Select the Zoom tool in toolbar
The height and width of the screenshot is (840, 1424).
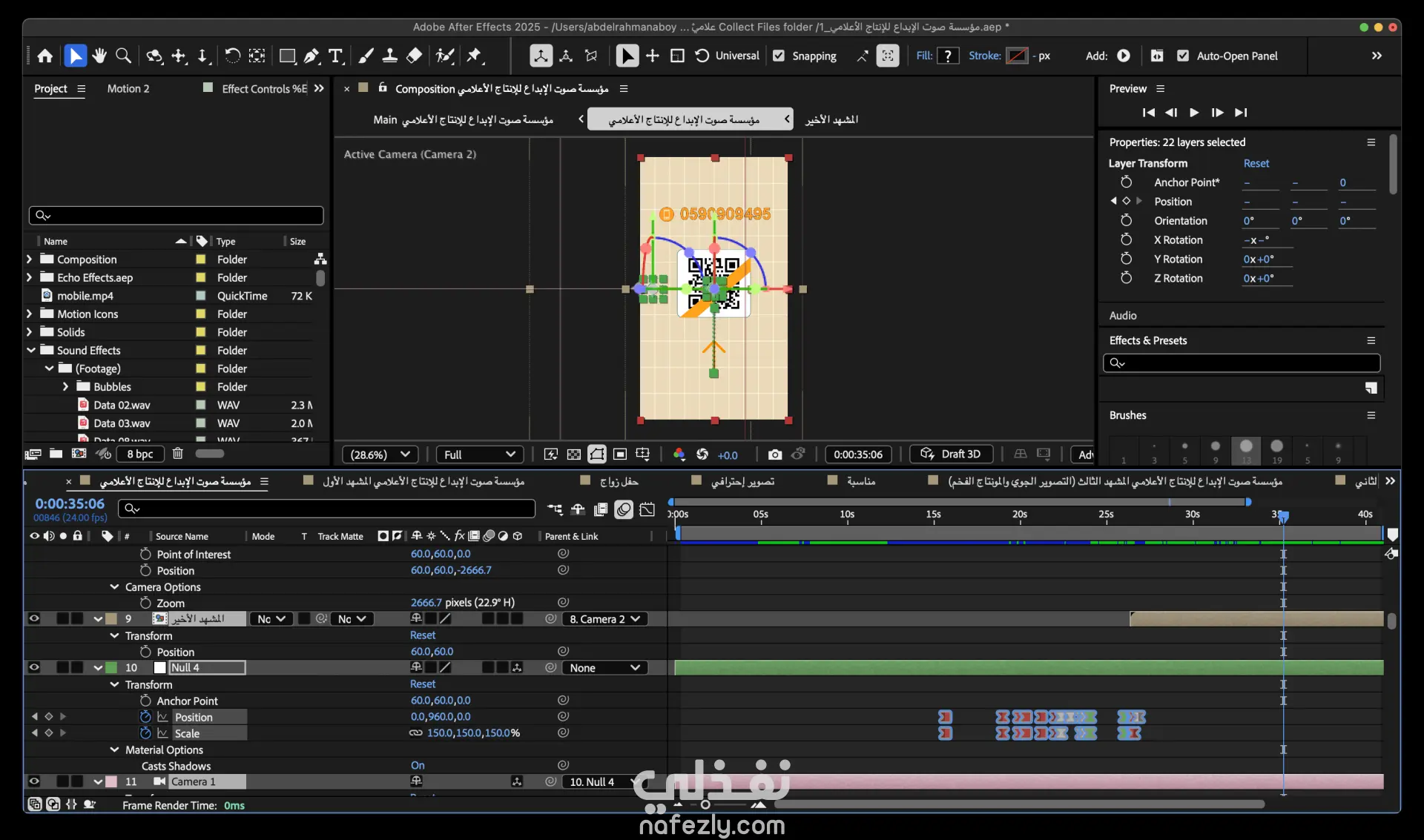(124, 56)
